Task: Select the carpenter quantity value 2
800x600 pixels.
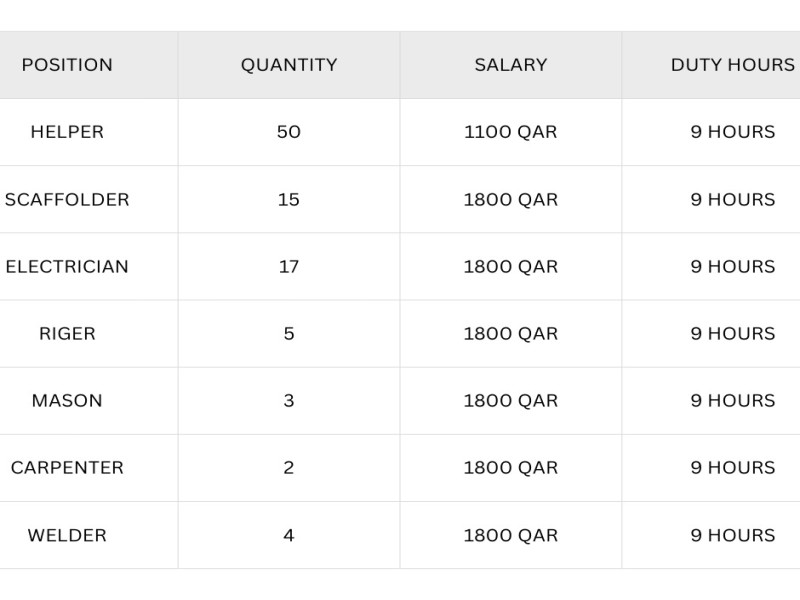Action: (289, 468)
